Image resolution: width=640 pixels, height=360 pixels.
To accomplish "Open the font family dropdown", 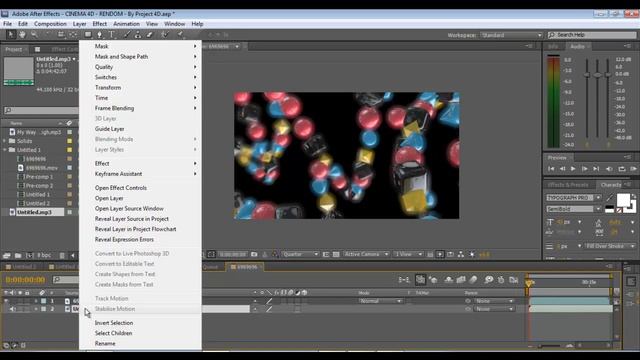I will (x=573, y=198).
